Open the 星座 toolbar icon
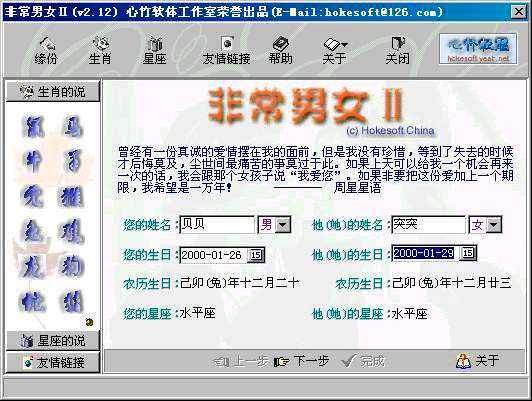The height and width of the screenshot is (401, 532). (155, 50)
